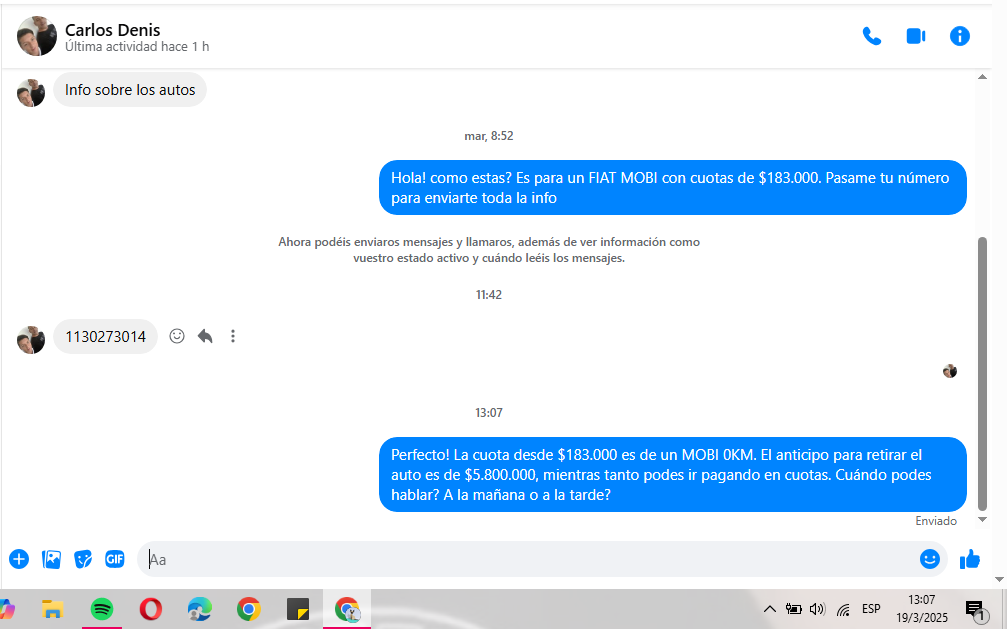Open battery status in system tray
This screenshot has height=629, width=1007.
(x=794, y=609)
